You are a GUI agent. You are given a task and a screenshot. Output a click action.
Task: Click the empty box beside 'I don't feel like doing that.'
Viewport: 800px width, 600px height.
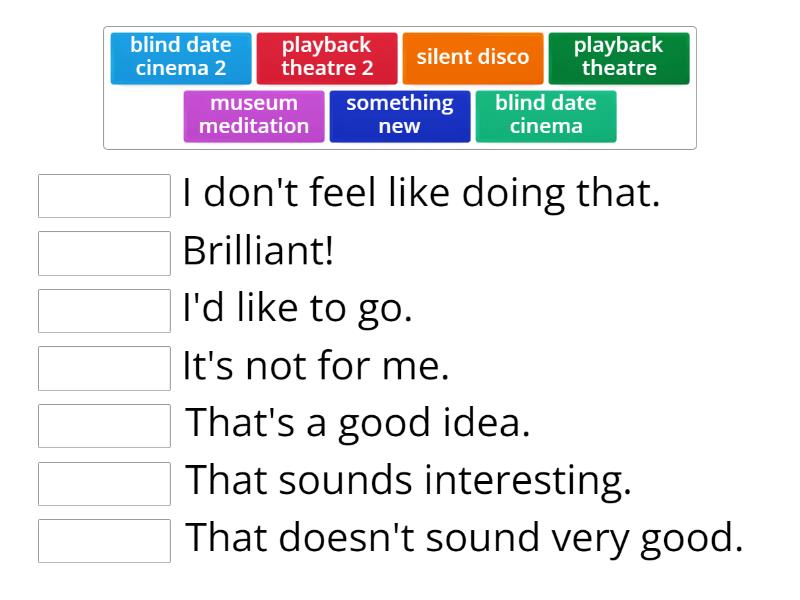(105, 196)
